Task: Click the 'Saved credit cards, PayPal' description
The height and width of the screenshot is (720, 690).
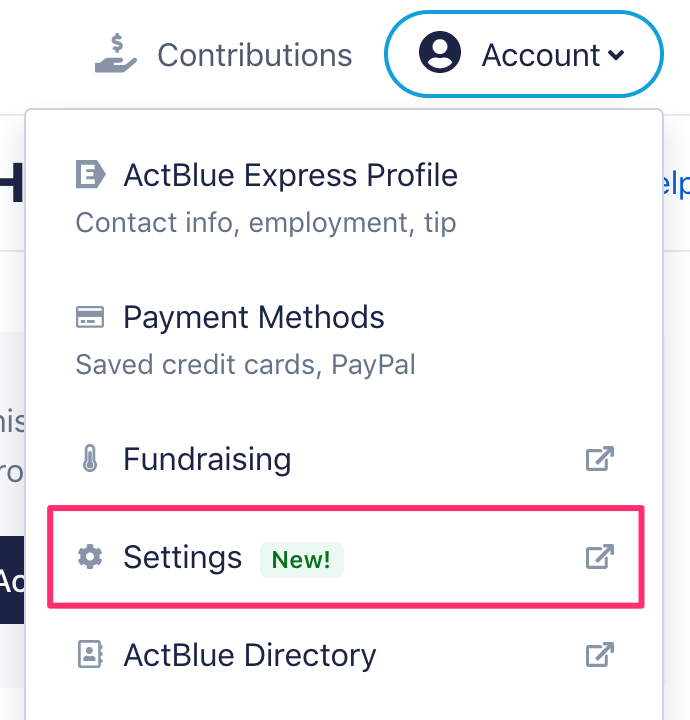Action: (245, 365)
